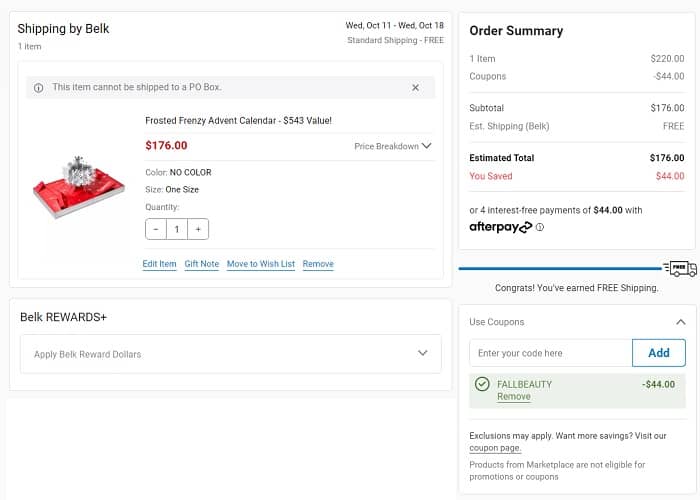Screen dimensions: 700x500
Task: Click the green FALLBEAUTY checkmark icon
Action: point(483,384)
